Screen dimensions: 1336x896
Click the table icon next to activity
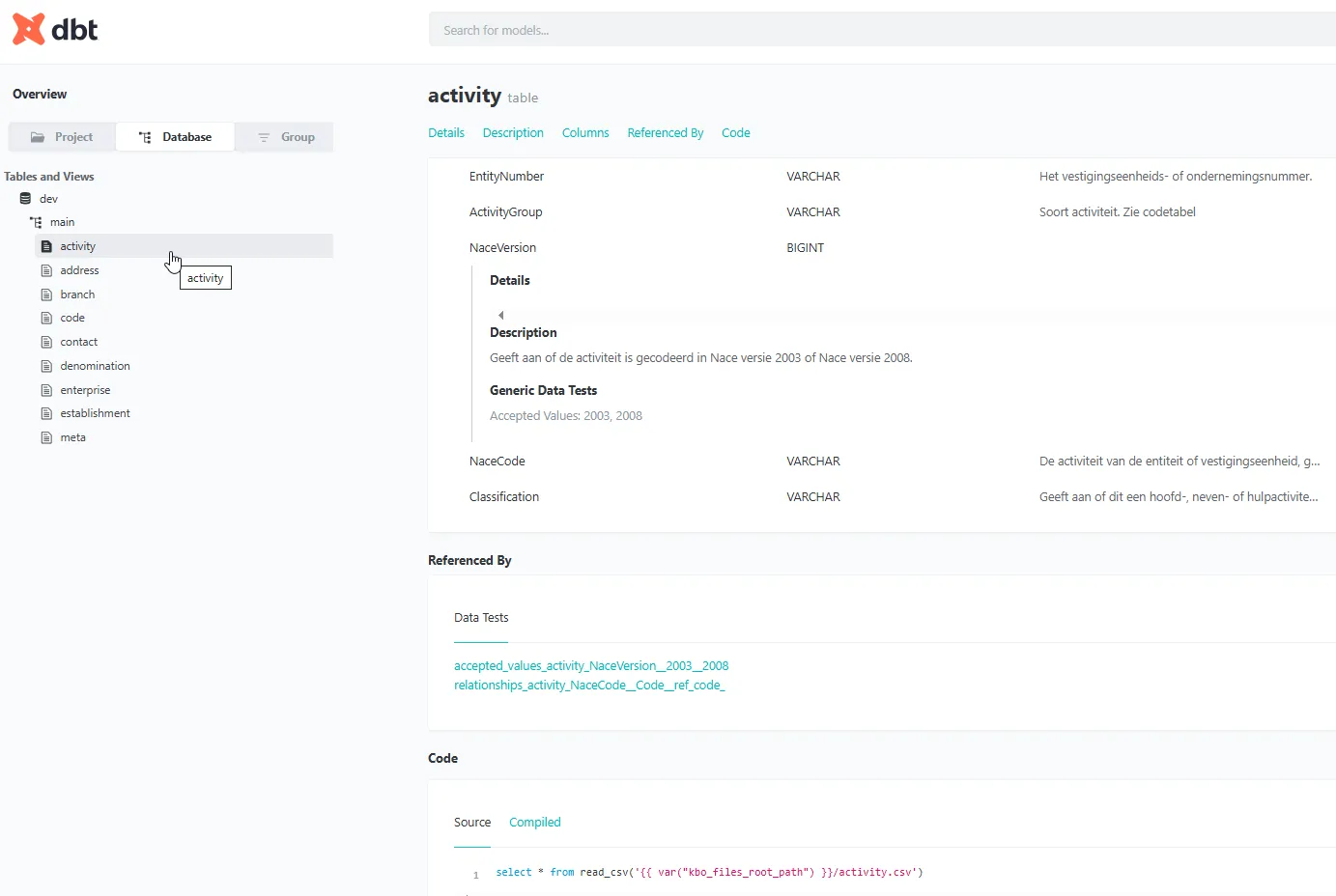coord(48,246)
